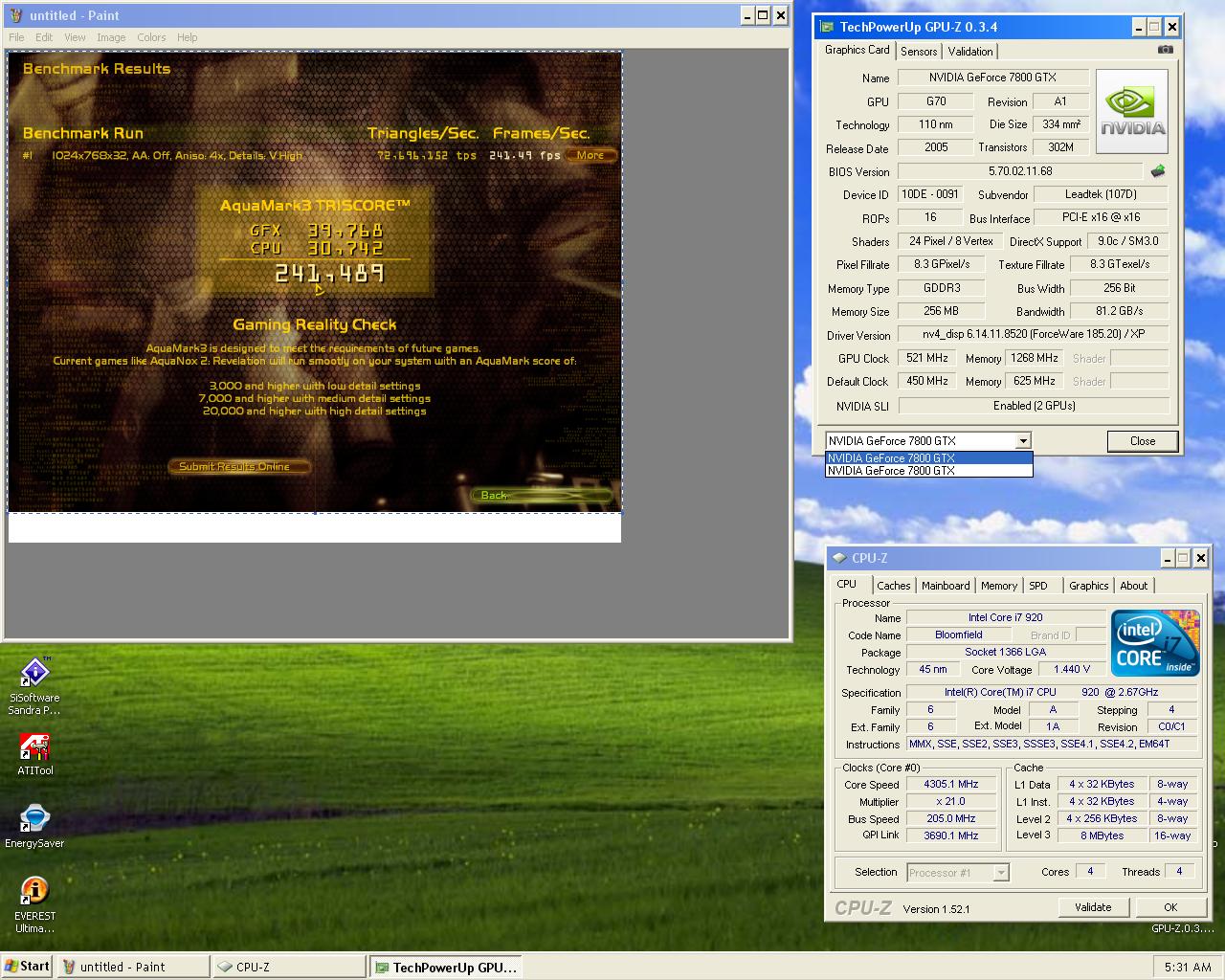
Task: Open the Windows Start button
Action: [27, 967]
